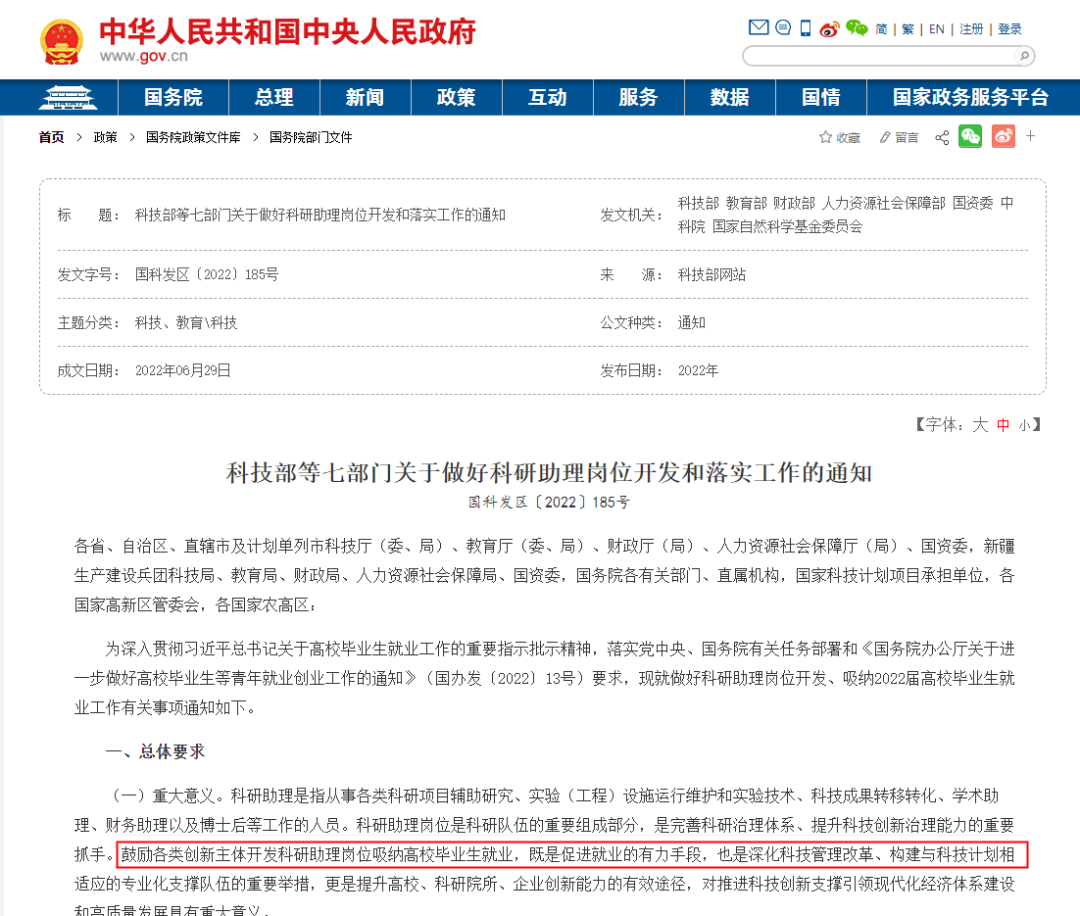This screenshot has width=1080, height=916.
Task: Open the government mailbox envelope icon
Action: pyautogui.click(x=758, y=27)
